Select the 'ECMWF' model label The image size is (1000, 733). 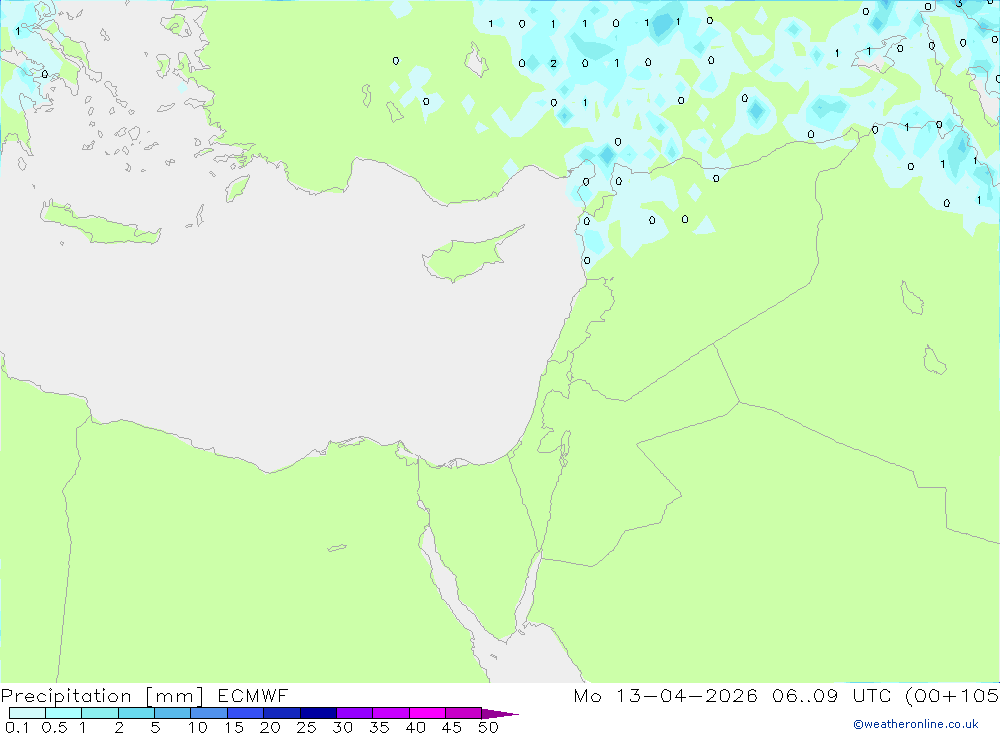tap(253, 695)
